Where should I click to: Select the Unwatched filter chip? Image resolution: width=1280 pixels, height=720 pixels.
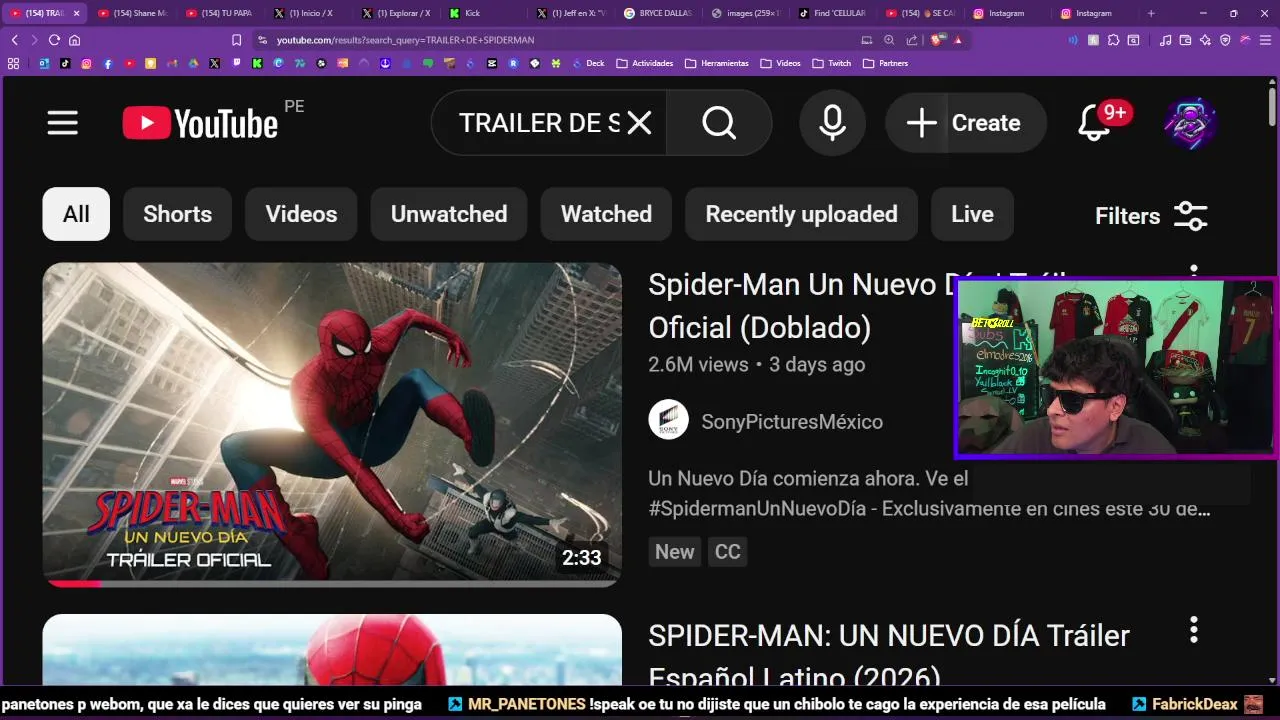[x=449, y=214]
